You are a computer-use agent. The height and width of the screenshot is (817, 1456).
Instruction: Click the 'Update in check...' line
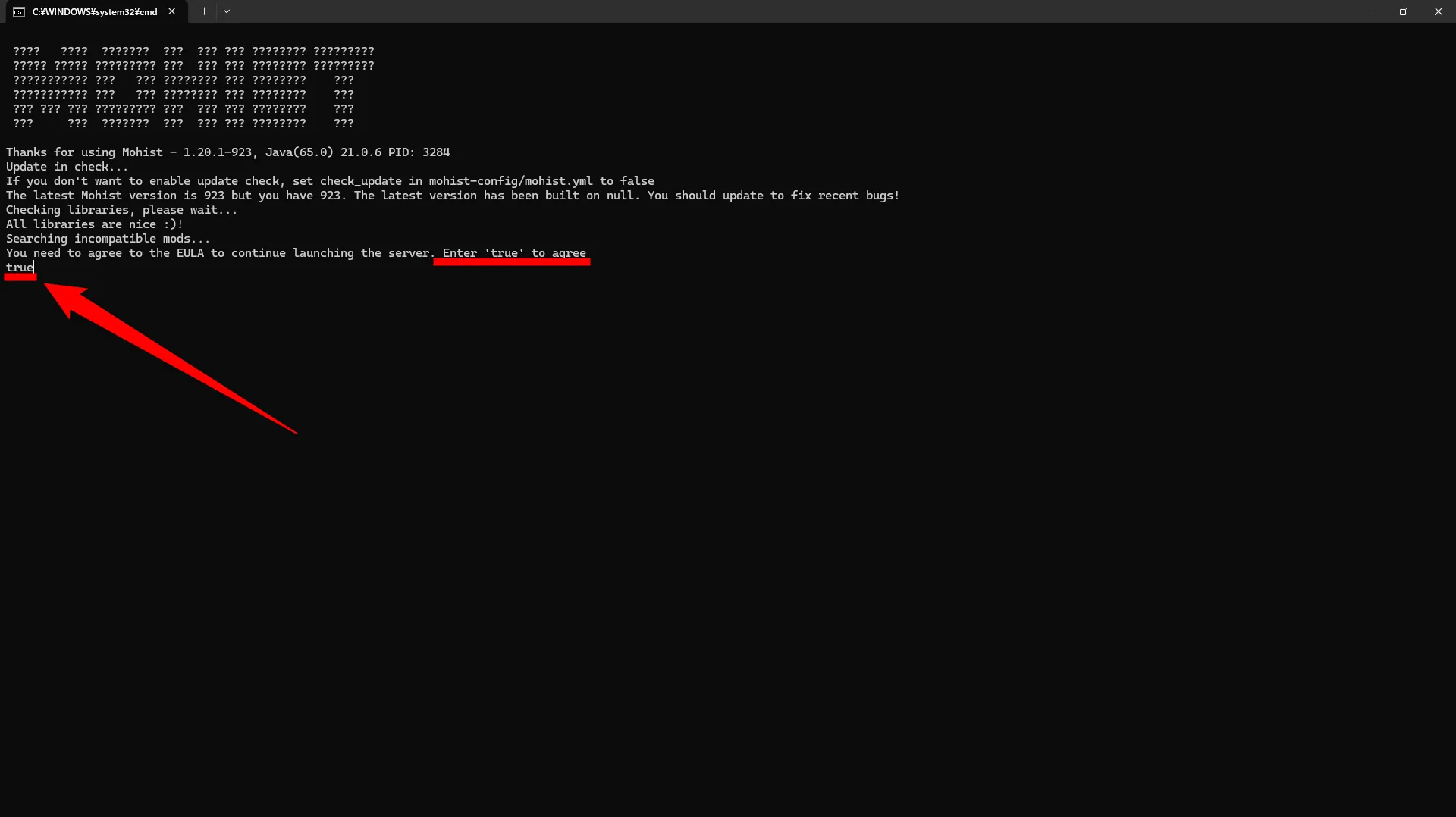point(67,167)
